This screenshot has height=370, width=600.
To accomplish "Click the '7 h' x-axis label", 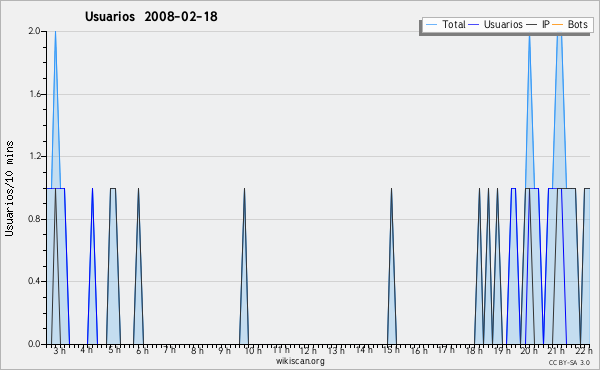I will [170, 350].
